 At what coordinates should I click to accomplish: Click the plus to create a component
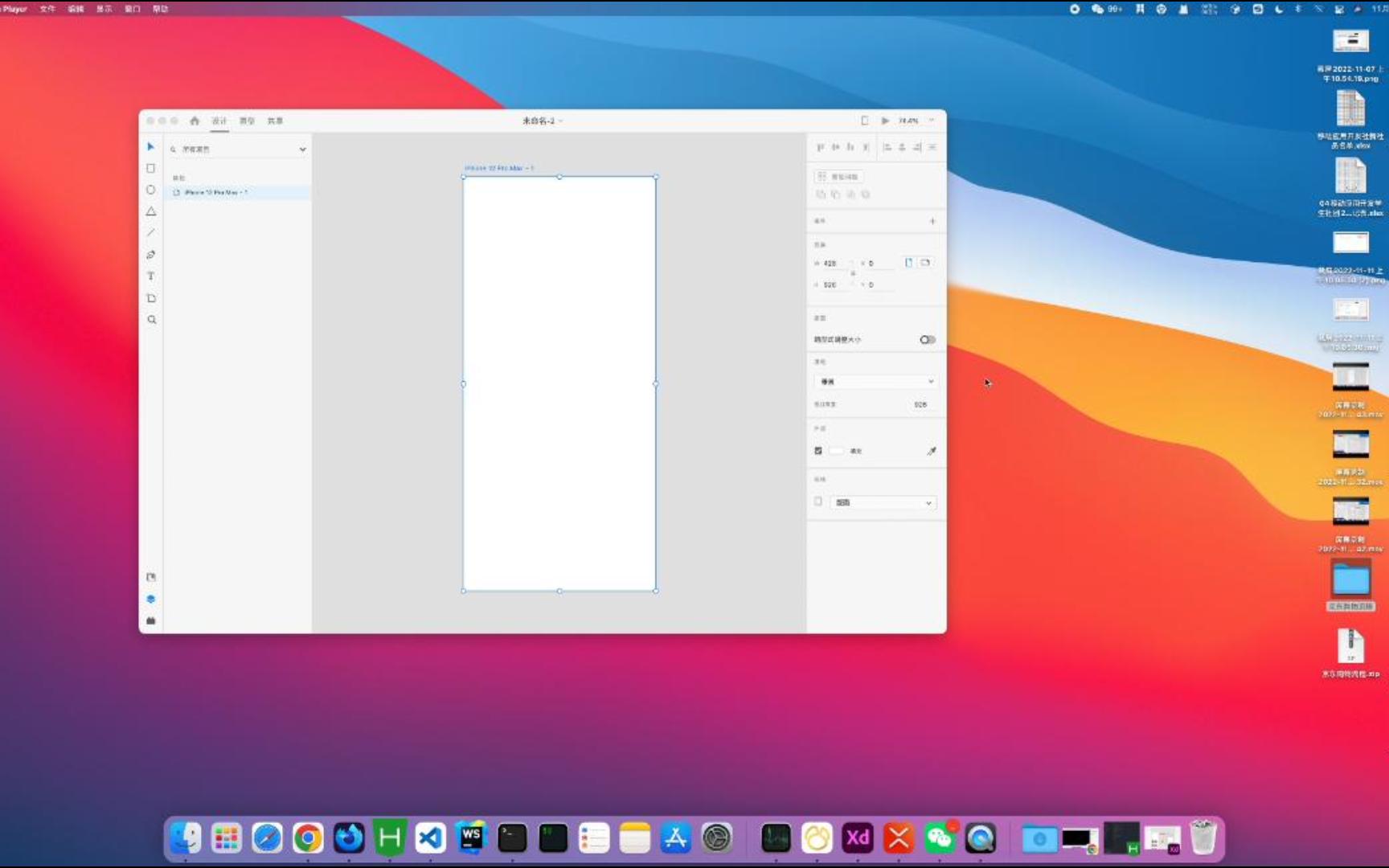pyautogui.click(x=932, y=221)
